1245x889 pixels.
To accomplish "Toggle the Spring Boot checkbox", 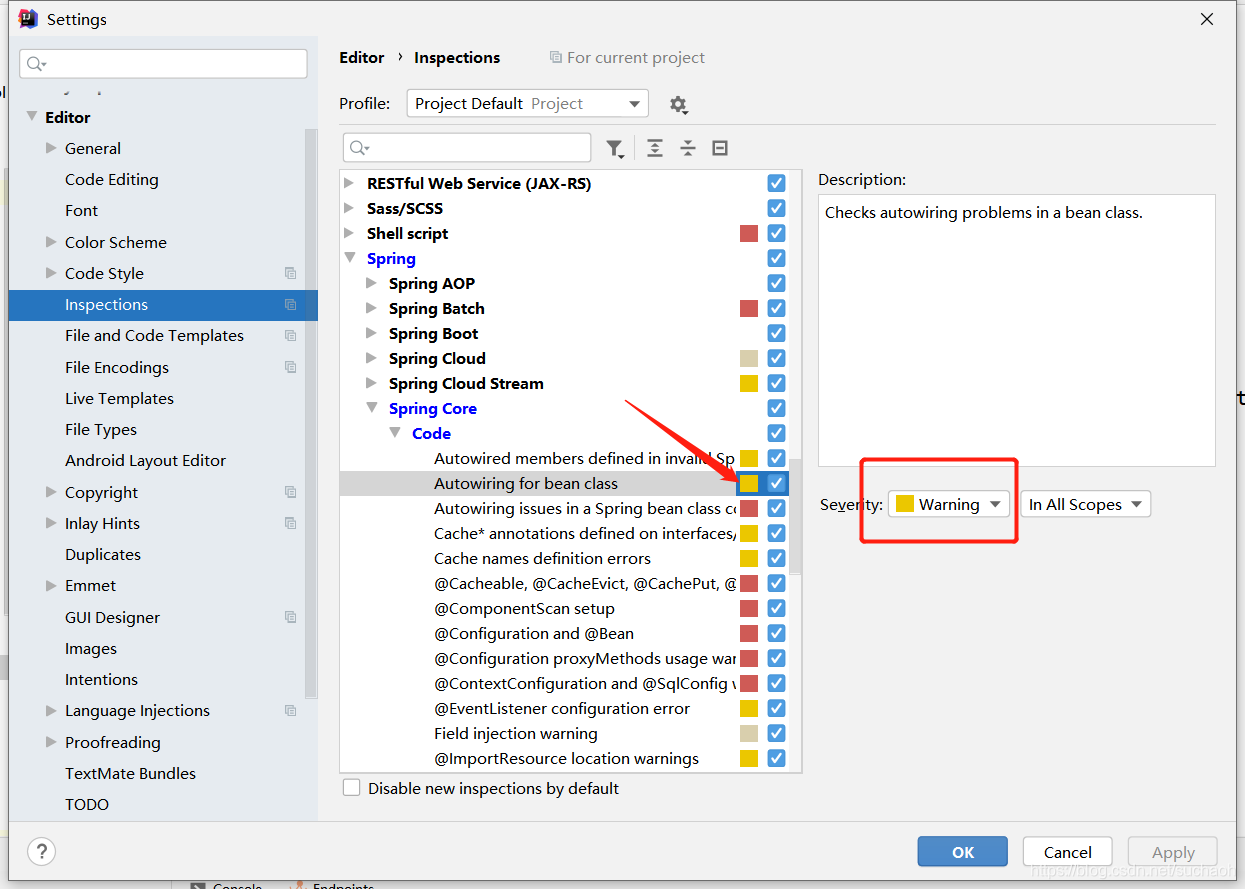I will (776, 333).
